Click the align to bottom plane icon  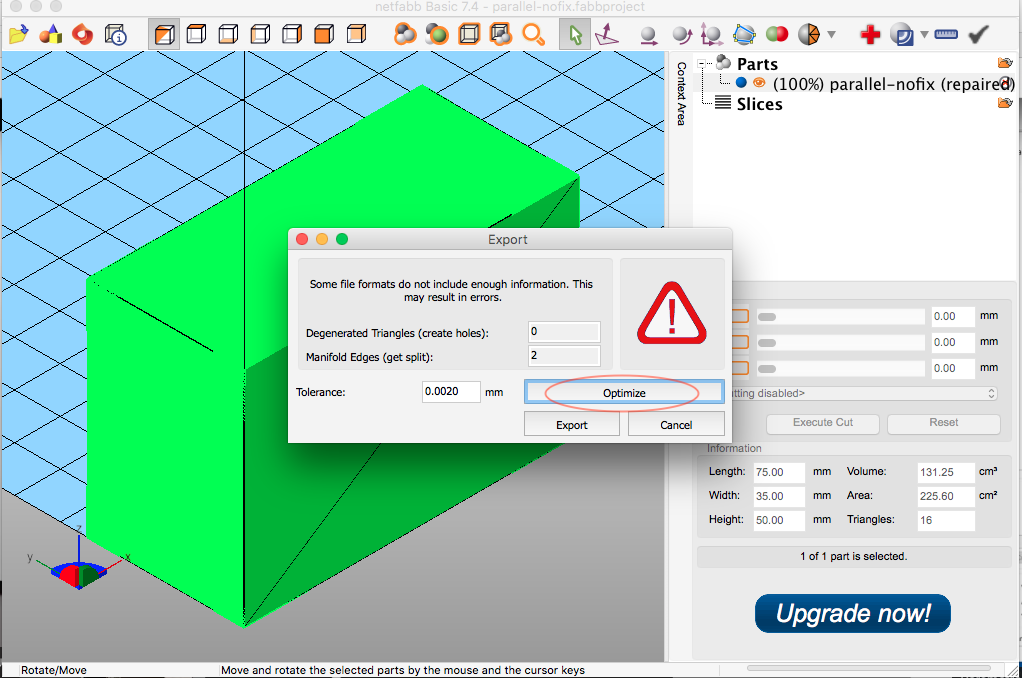click(x=607, y=34)
